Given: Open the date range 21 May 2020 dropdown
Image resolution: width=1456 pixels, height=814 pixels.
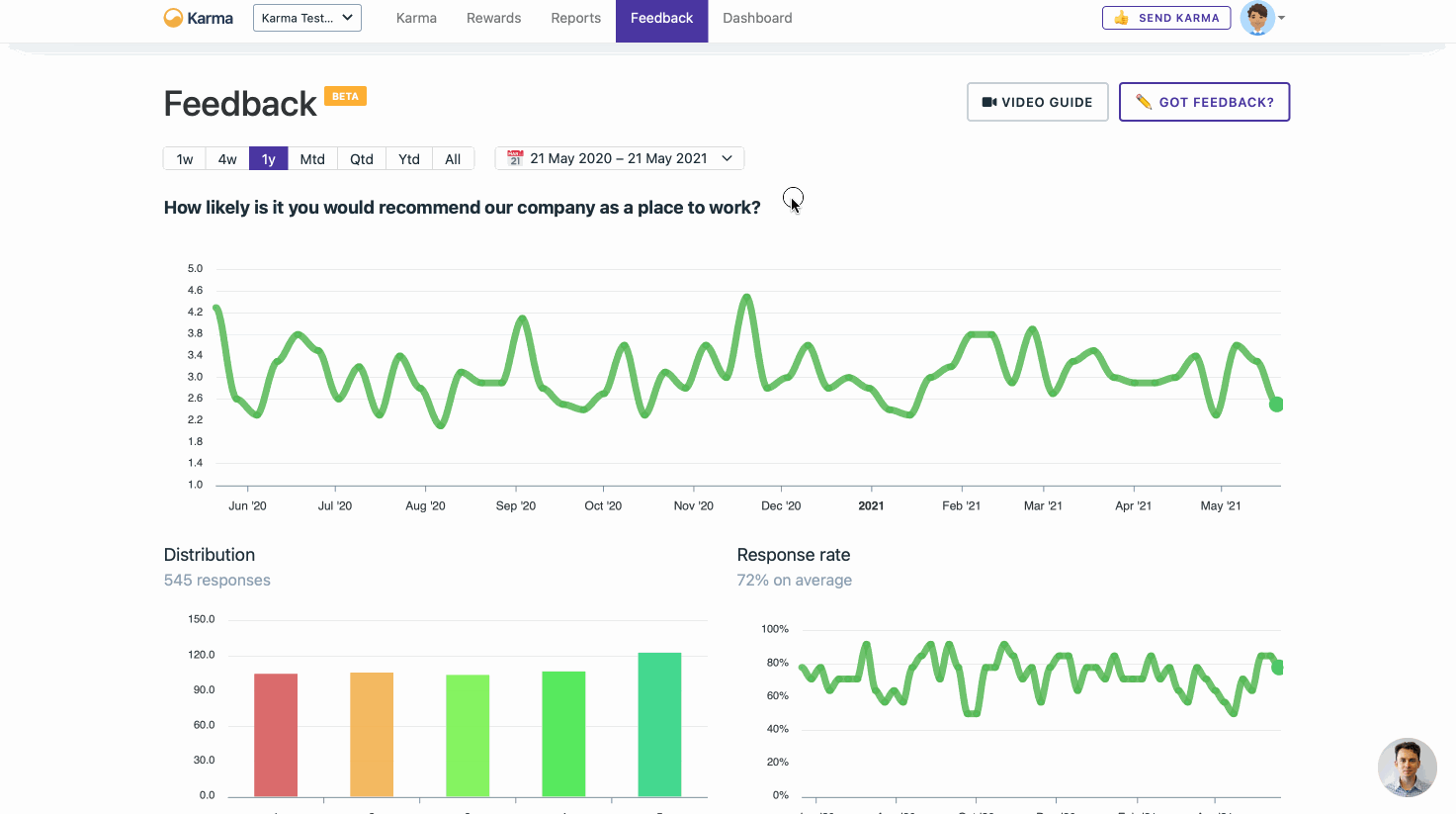Looking at the screenshot, I should (620, 158).
